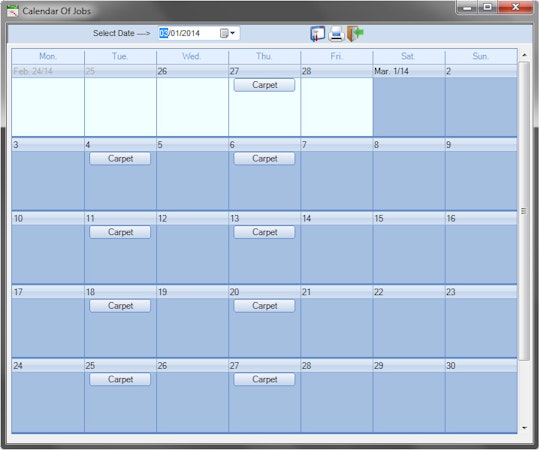Select day 22 in the calendar
This screenshot has width=539, height=450.
[409, 321]
